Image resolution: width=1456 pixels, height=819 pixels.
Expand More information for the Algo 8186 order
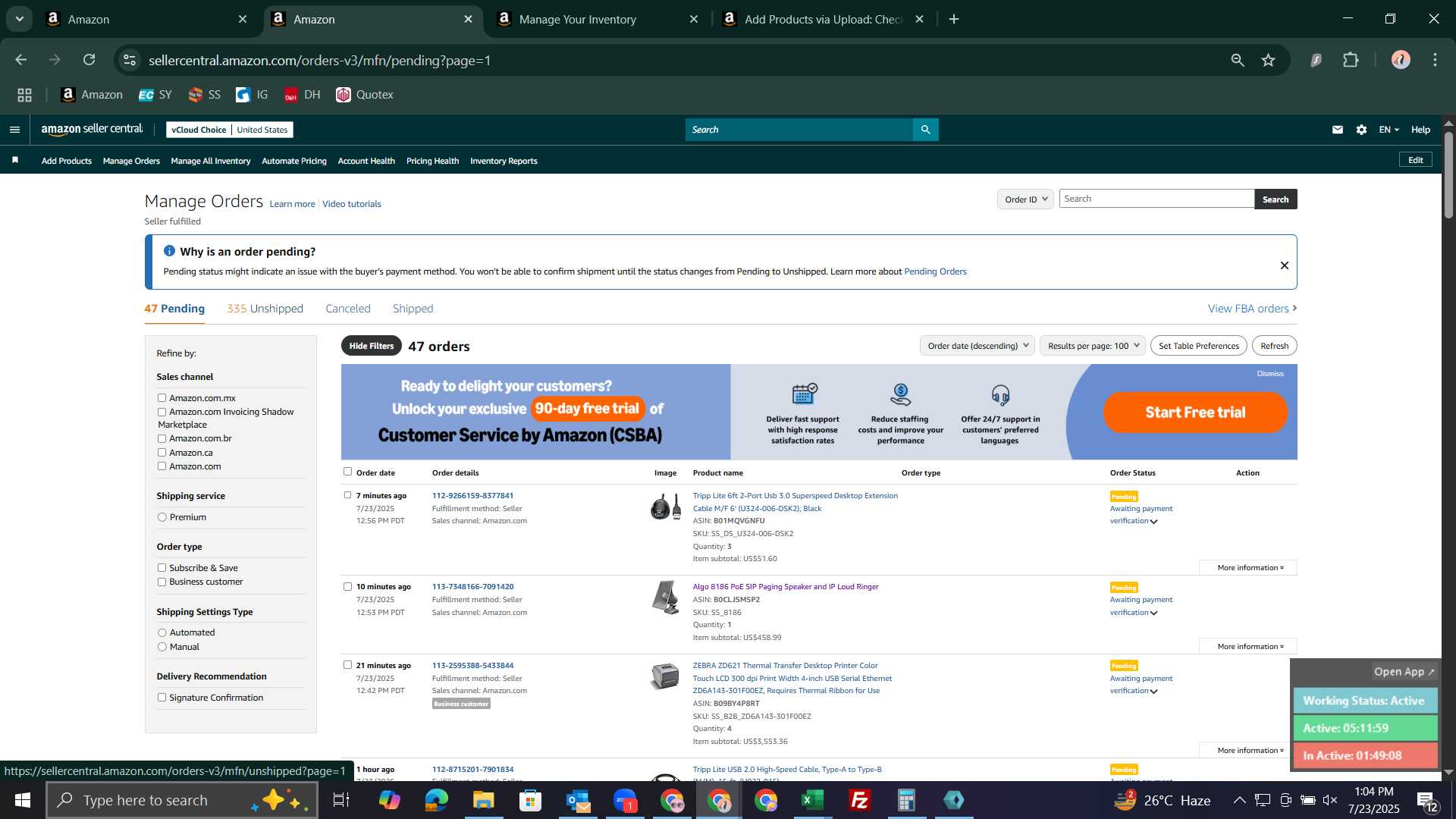1248,646
